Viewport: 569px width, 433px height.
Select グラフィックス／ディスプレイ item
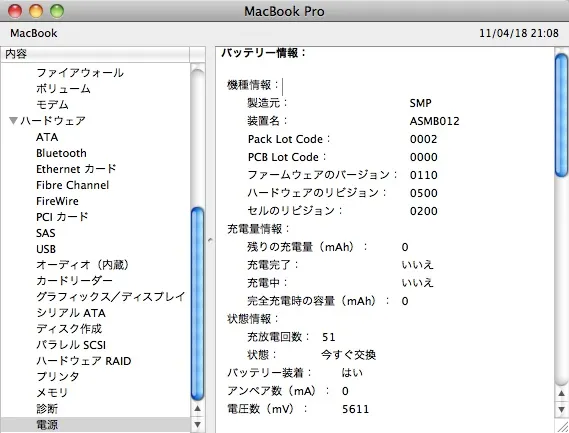[111, 297]
